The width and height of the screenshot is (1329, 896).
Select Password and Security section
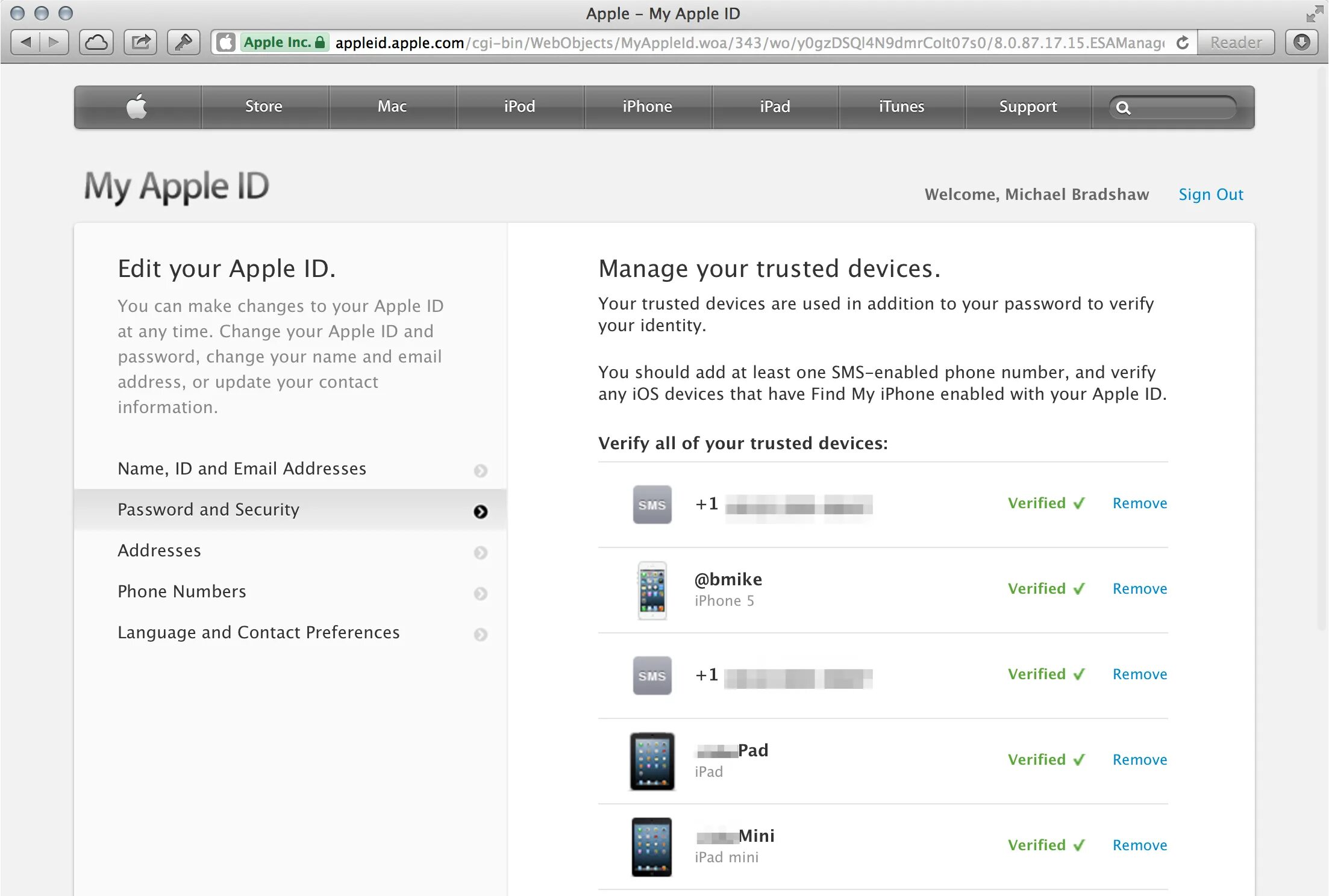pyautogui.click(x=290, y=509)
